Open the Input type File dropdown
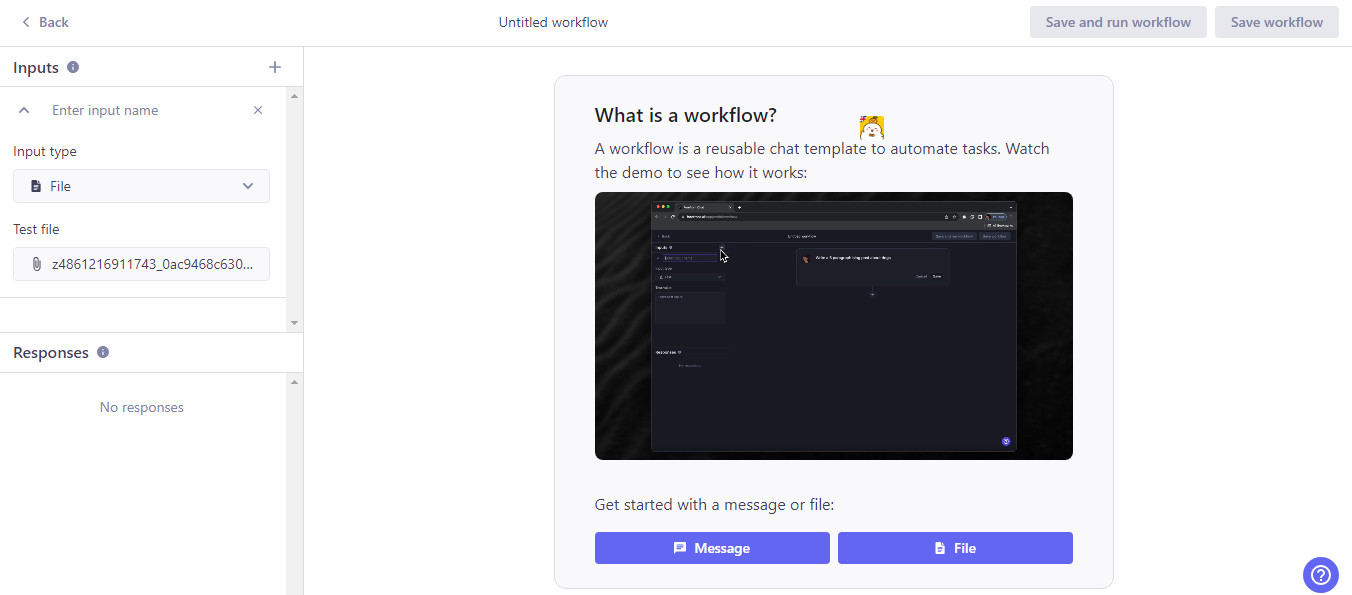 coord(141,186)
